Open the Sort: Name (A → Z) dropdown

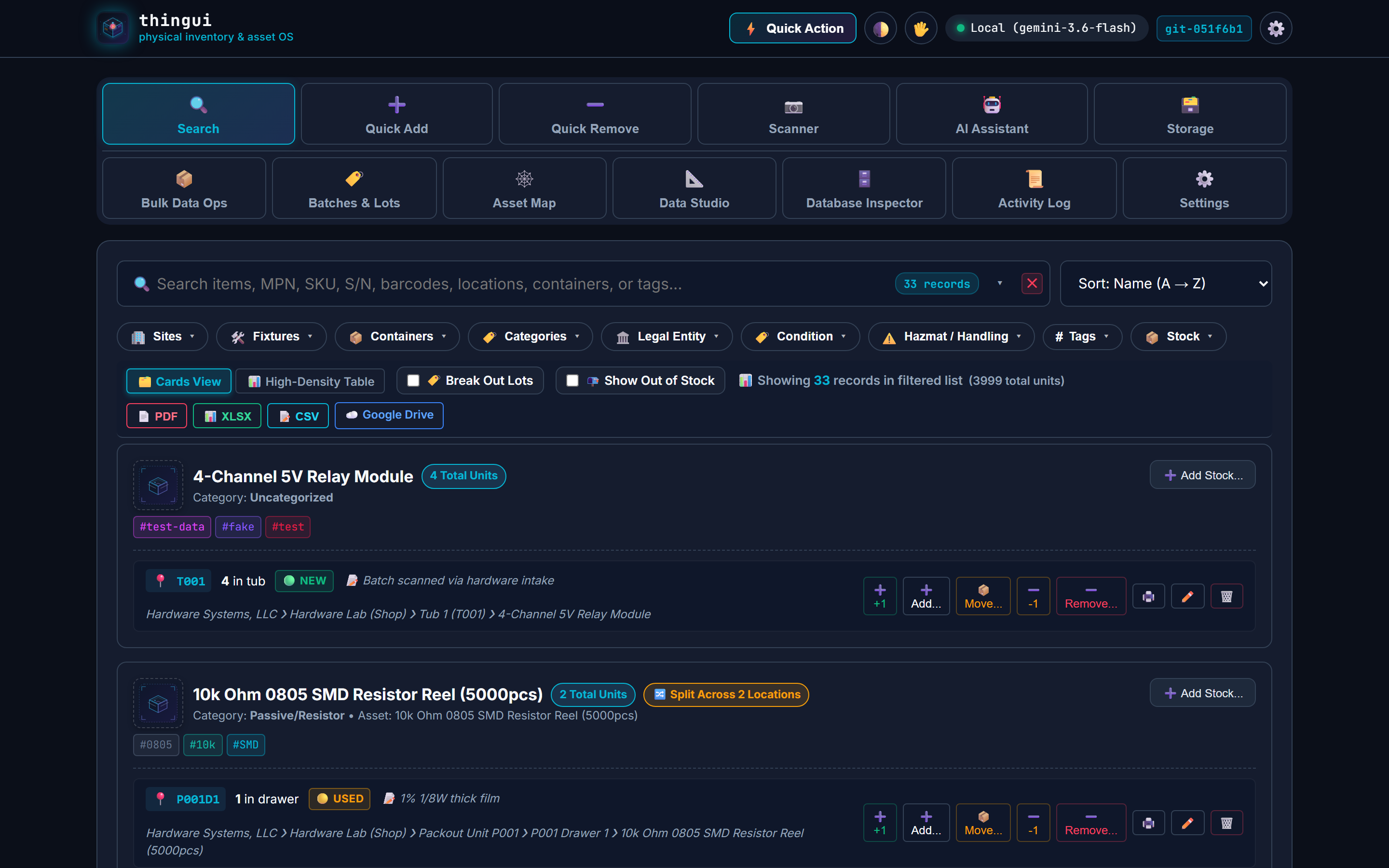tap(1166, 284)
